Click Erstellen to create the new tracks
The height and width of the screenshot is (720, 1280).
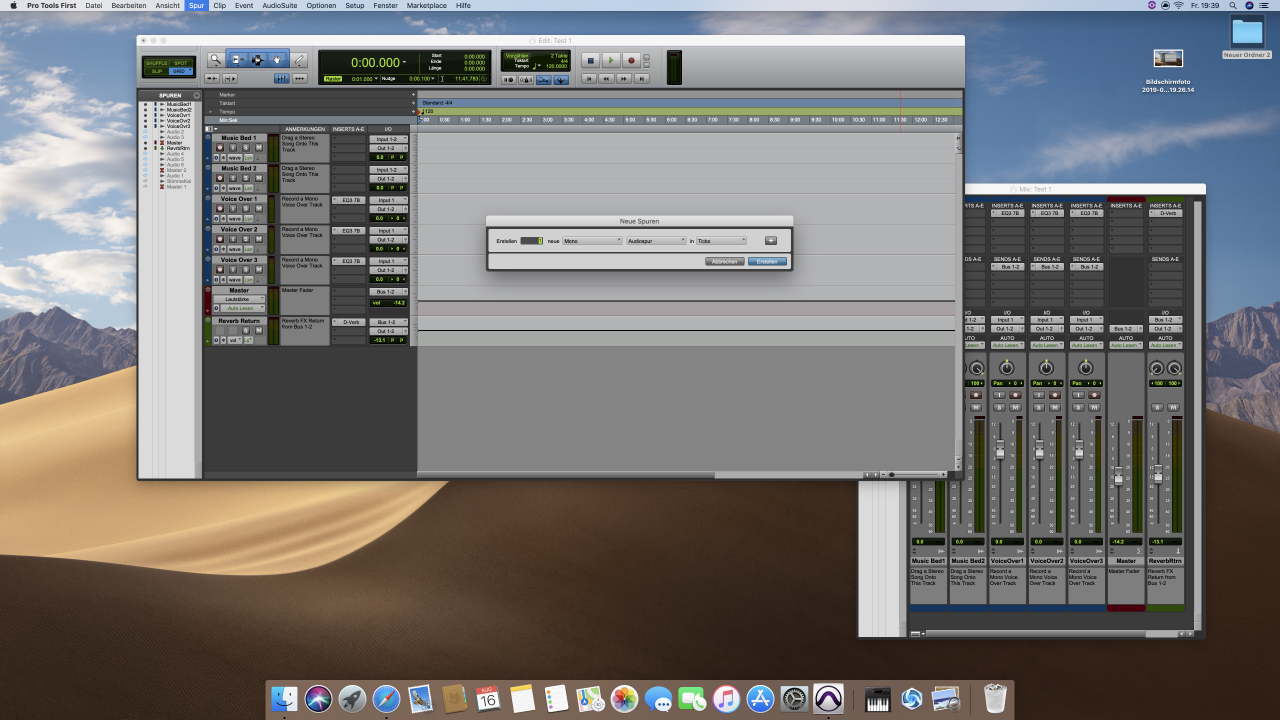(767, 261)
